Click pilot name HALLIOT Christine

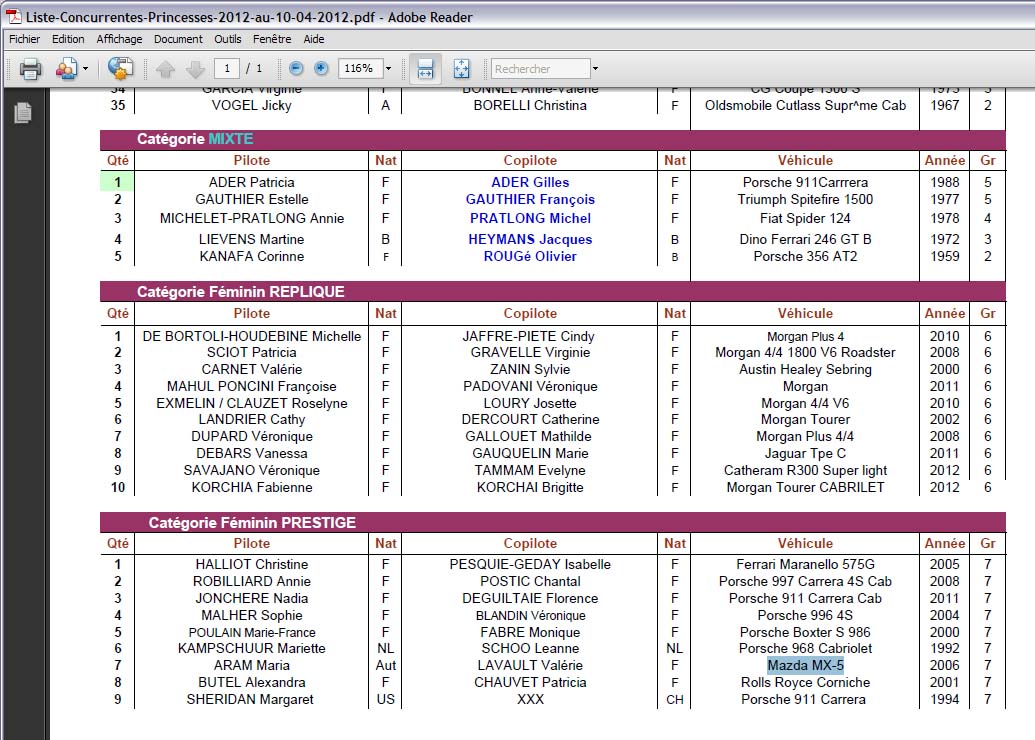pyautogui.click(x=251, y=564)
